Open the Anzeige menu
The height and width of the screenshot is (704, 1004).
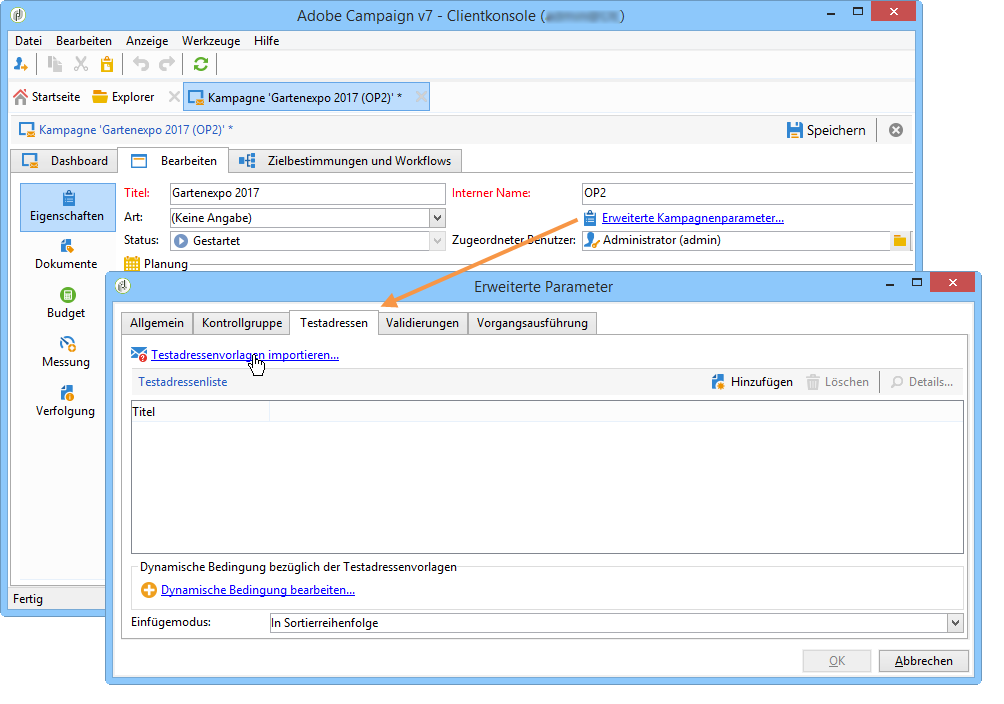pos(147,41)
